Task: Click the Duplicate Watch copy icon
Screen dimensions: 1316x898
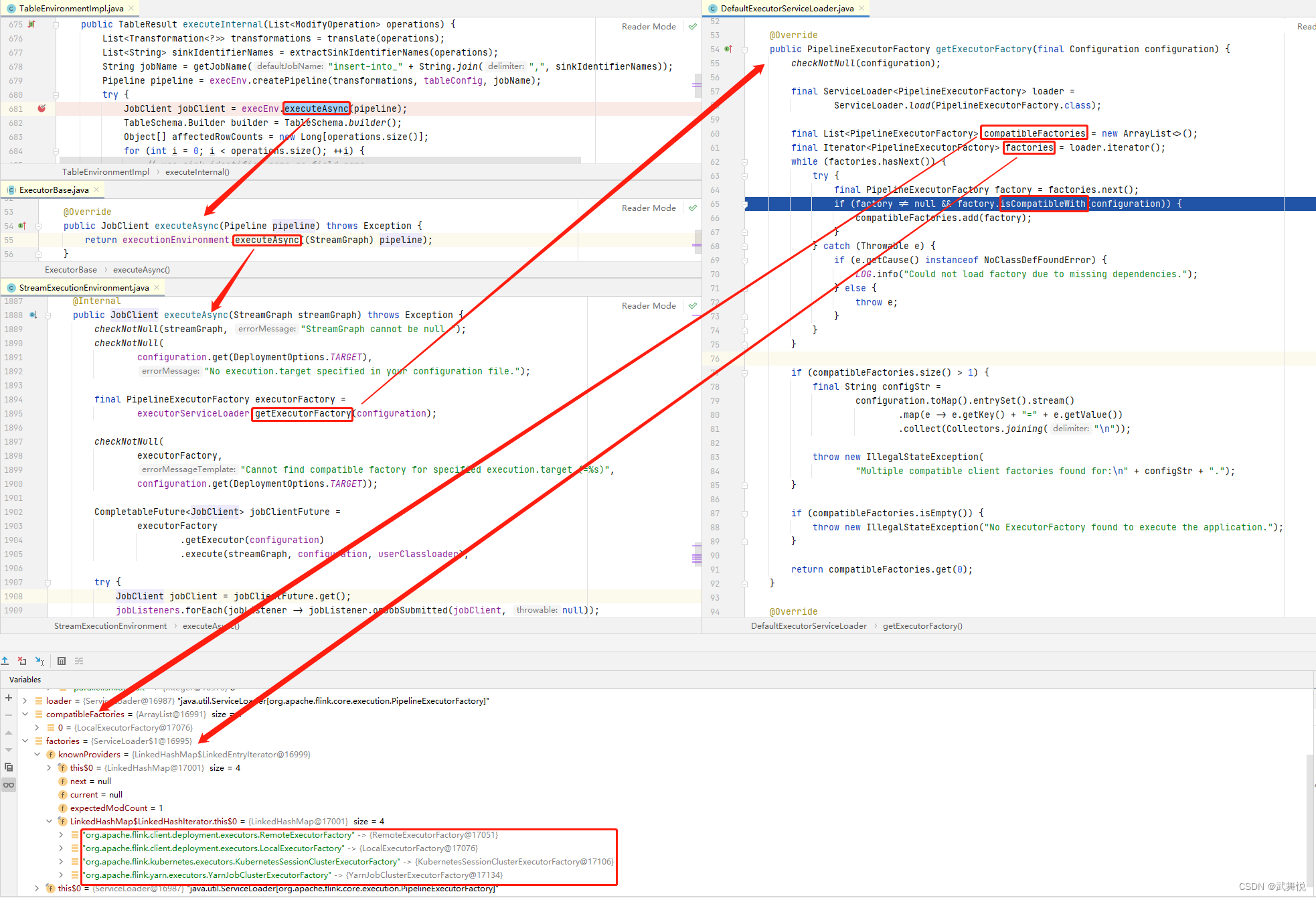Action: click(9, 767)
